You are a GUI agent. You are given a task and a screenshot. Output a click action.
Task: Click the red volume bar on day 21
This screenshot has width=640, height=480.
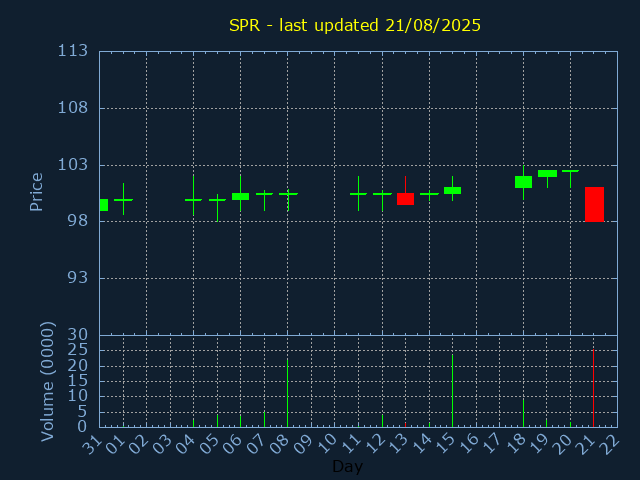point(593,388)
